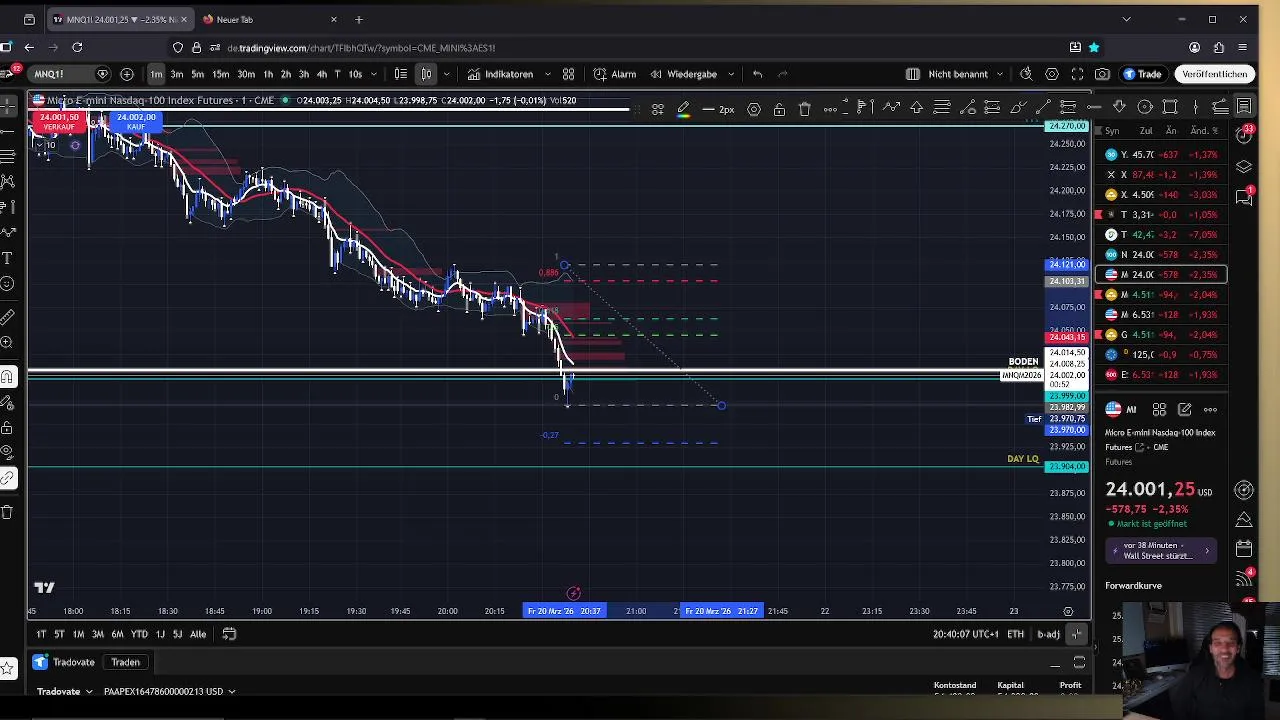This screenshot has width=1280, height=720.
Task: Expand the Wiedergabe dropdown arrow
Action: pos(731,74)
